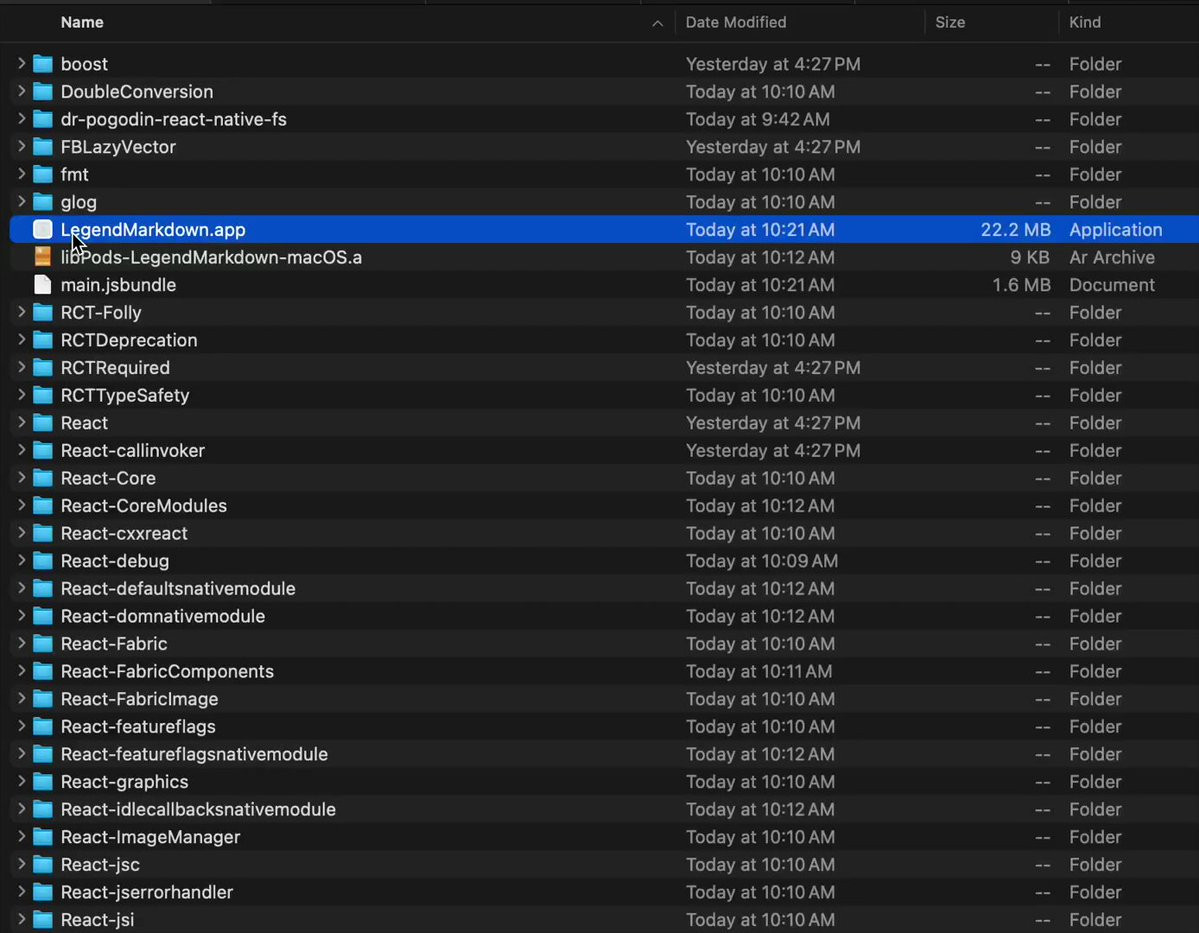Expand the boost folder disclosure arrow
Image resolution: width=1199 pixels, height=933 pixels.
click(21, 63)
